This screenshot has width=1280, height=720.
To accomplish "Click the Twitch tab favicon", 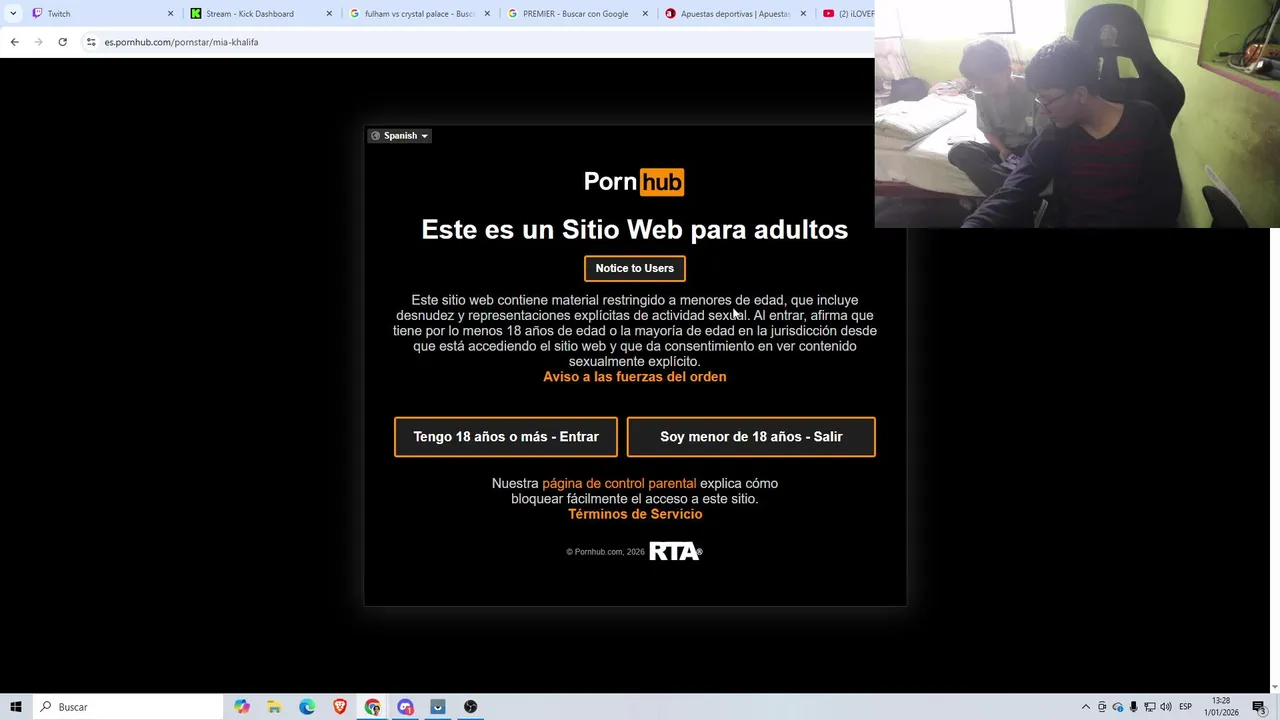I will pos(37,14).
